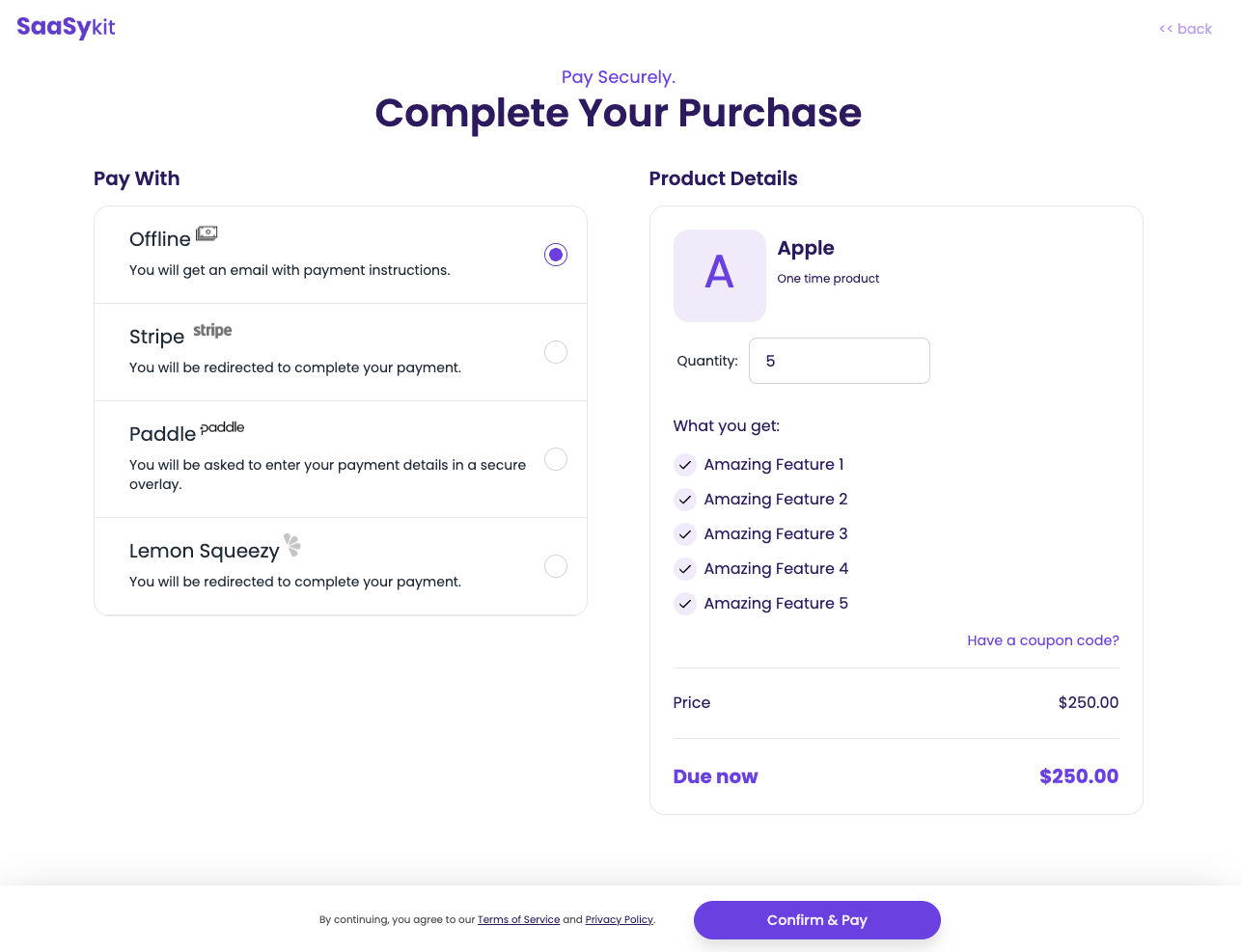Click the Confirm & Pay button

click(x=817, y=920)
